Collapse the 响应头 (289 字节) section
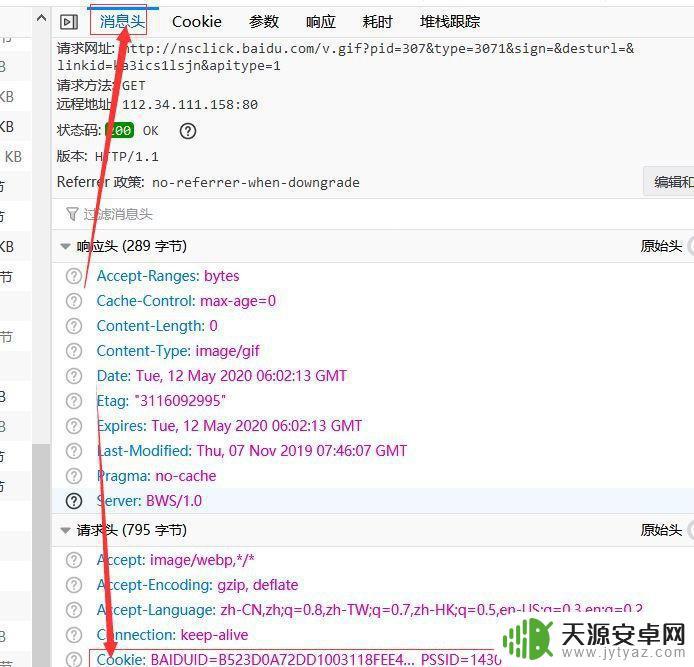This screenshot has width=694, height=667. coord(66,246)
